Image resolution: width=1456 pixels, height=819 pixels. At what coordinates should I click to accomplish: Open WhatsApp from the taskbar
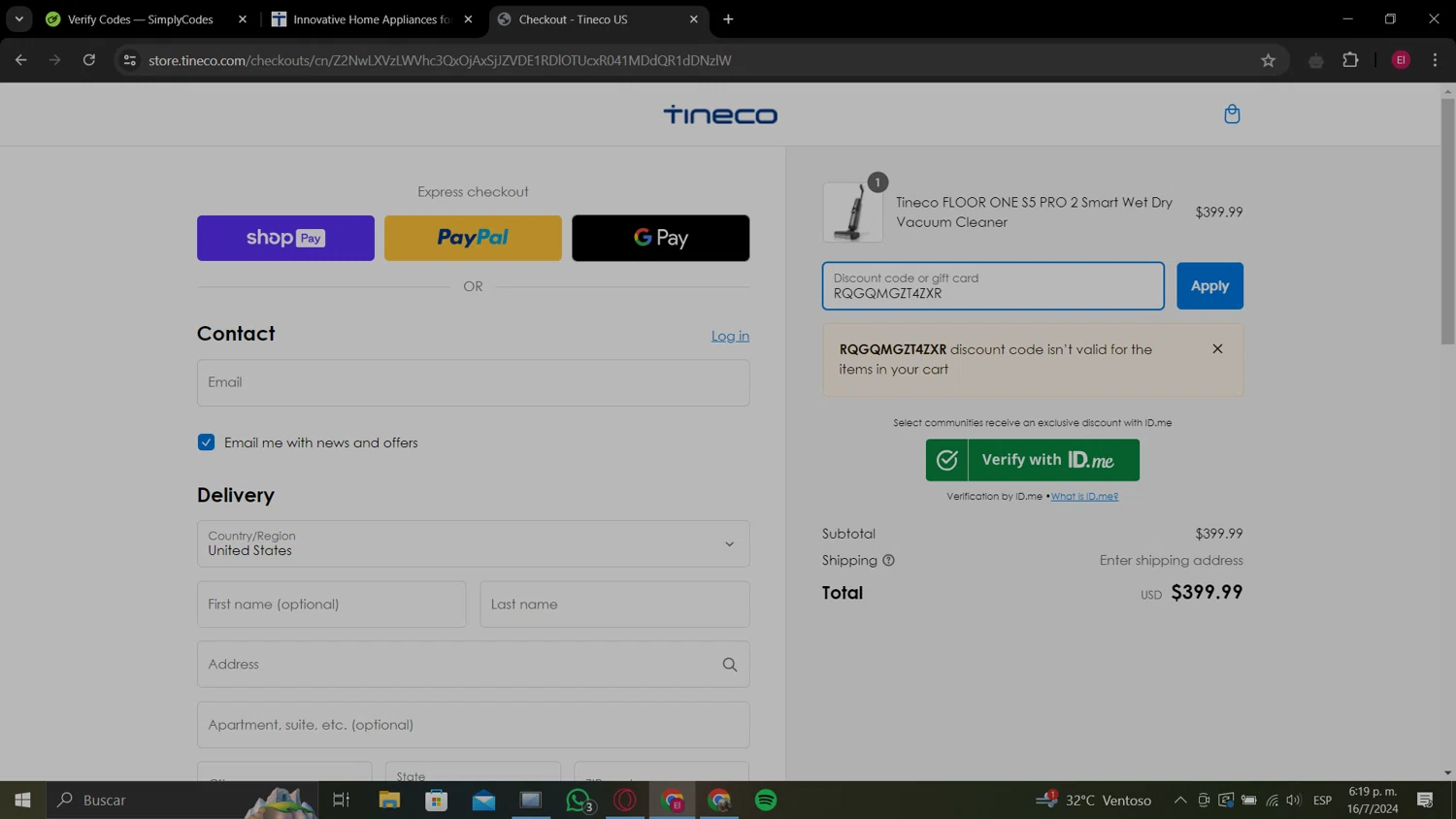(x=579, y=801)
